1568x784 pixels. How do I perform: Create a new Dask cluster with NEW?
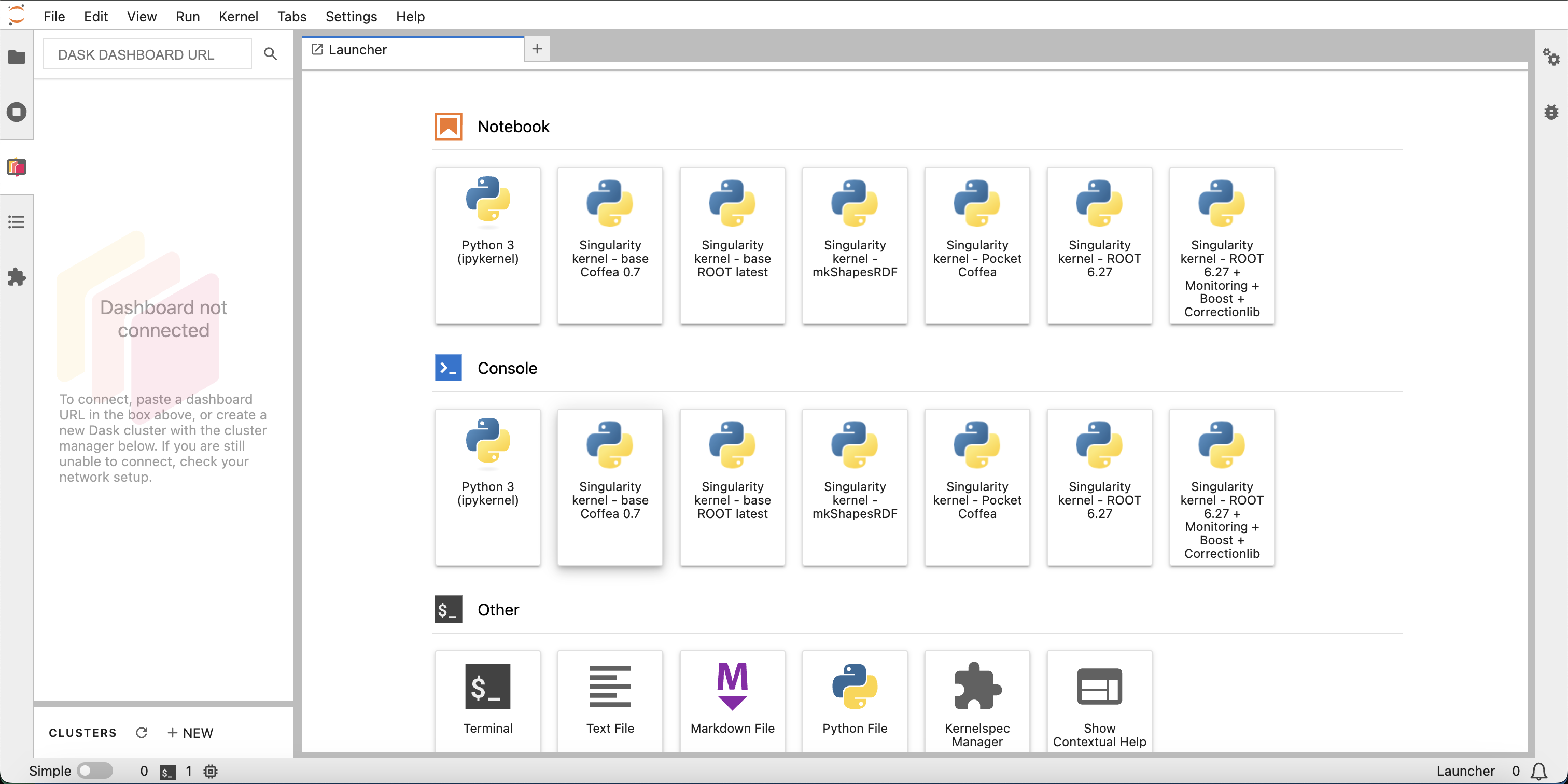(x=190, y=733)
